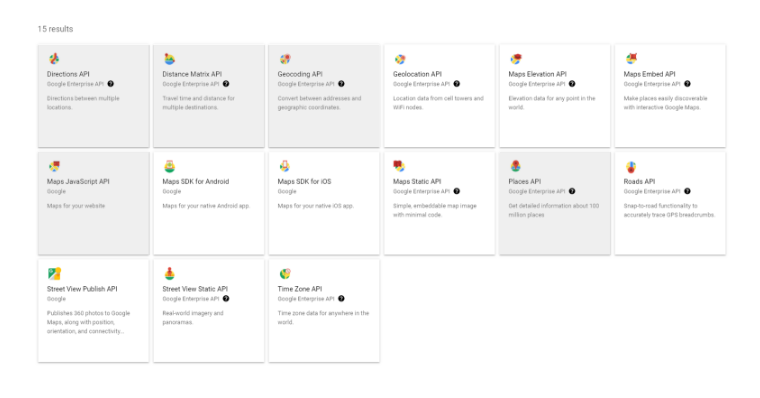Select the Geolocation API card description

pos(438,103)
